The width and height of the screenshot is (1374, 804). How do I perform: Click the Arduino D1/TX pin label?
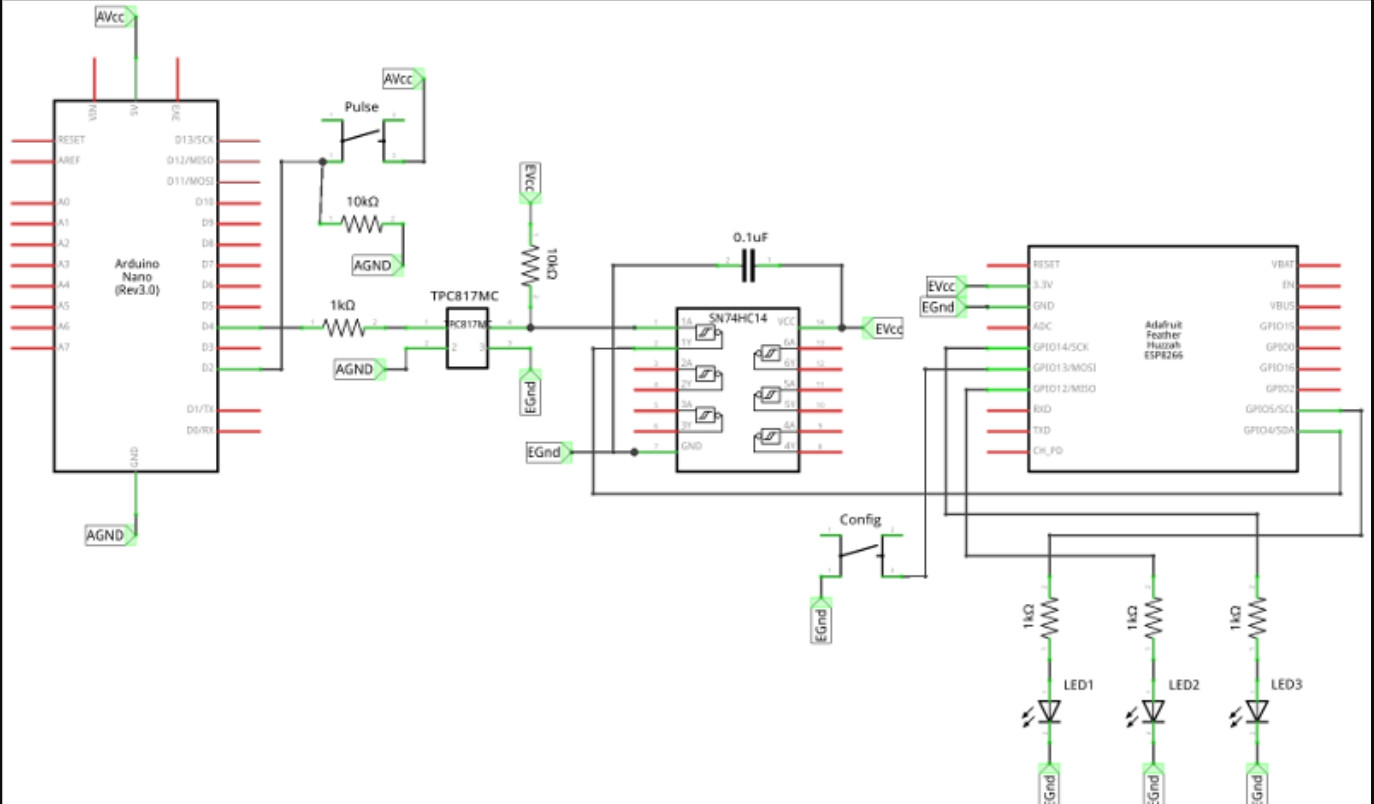pyautogui.click(x=201, y=409)
